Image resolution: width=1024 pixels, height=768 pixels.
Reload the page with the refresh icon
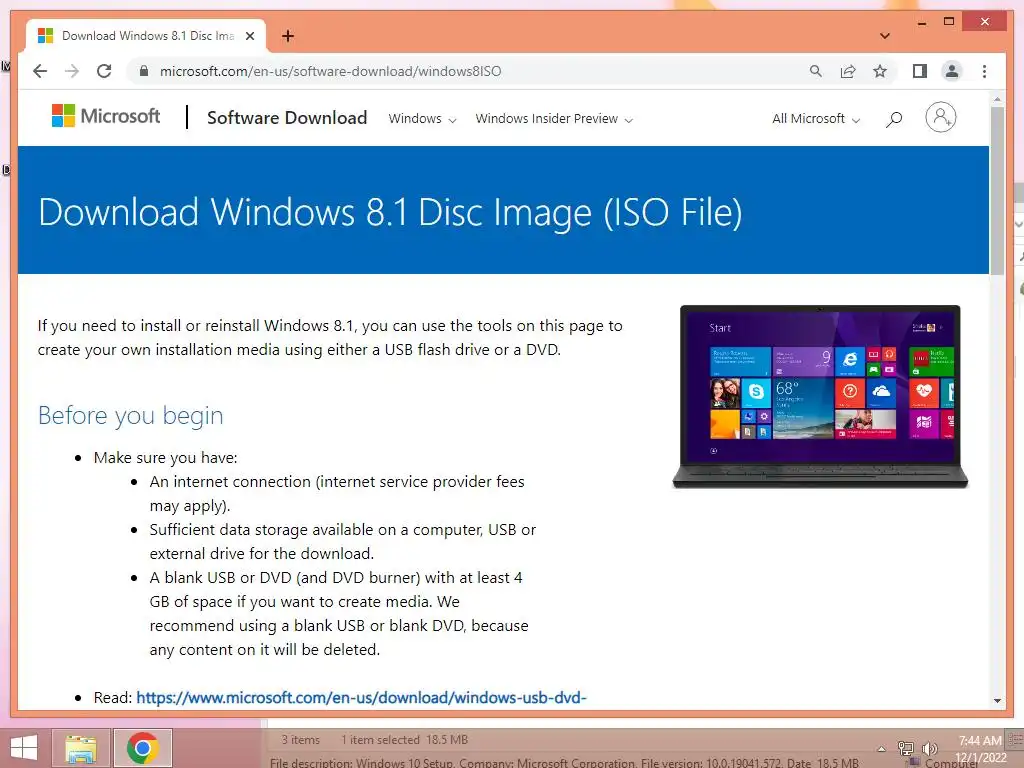[104, 71]
